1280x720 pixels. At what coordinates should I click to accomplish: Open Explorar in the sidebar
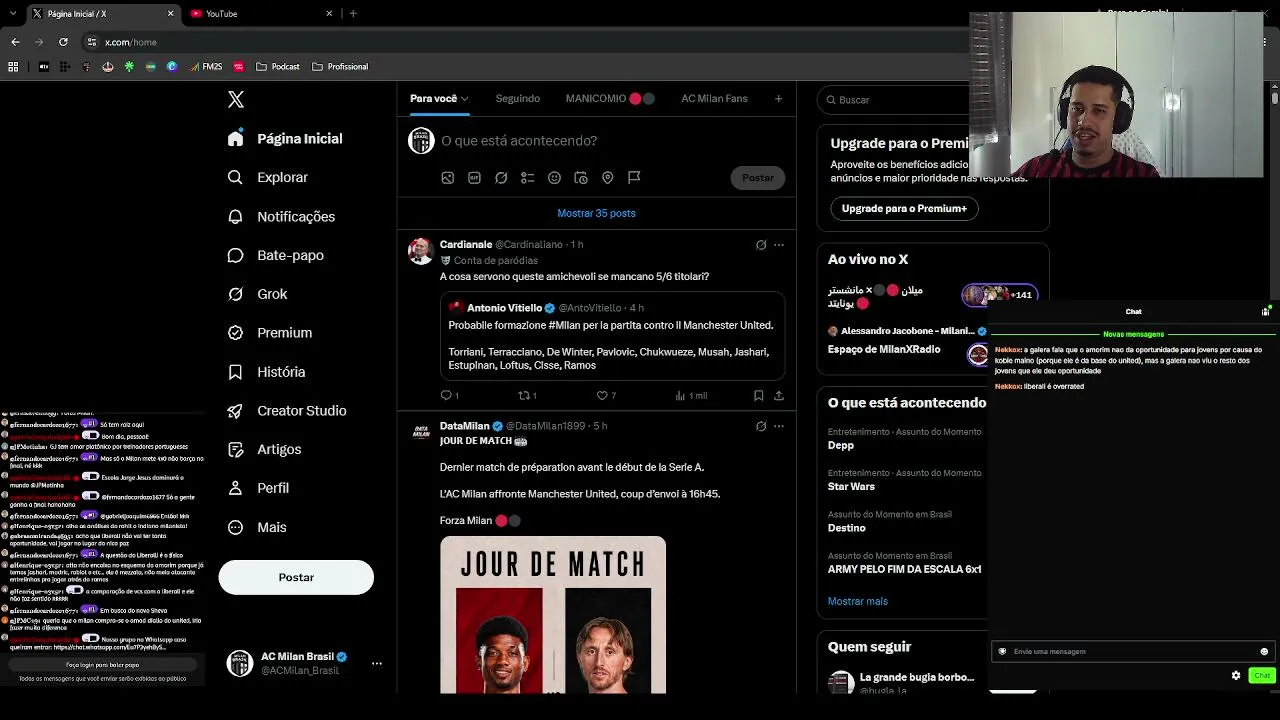(x=268, y=177)
